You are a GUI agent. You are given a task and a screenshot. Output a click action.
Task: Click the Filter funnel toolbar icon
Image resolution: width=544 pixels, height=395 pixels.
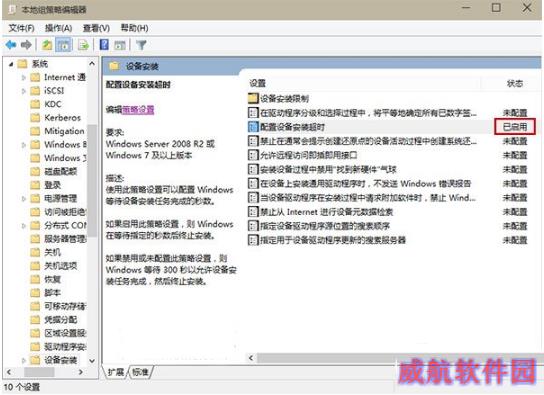pyautogui.click(x=141, y=45)
